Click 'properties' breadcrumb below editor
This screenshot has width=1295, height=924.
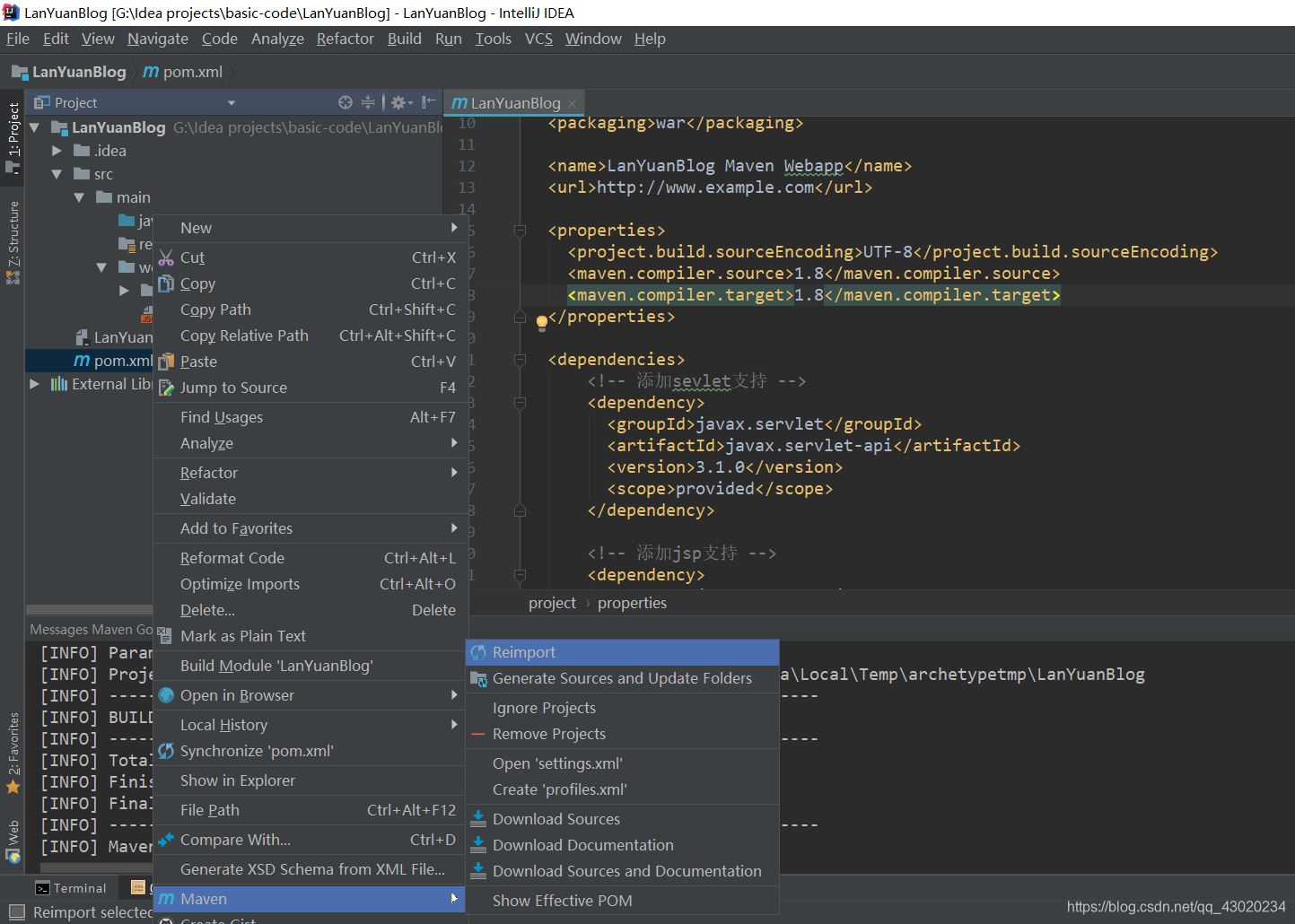[632, 603]
